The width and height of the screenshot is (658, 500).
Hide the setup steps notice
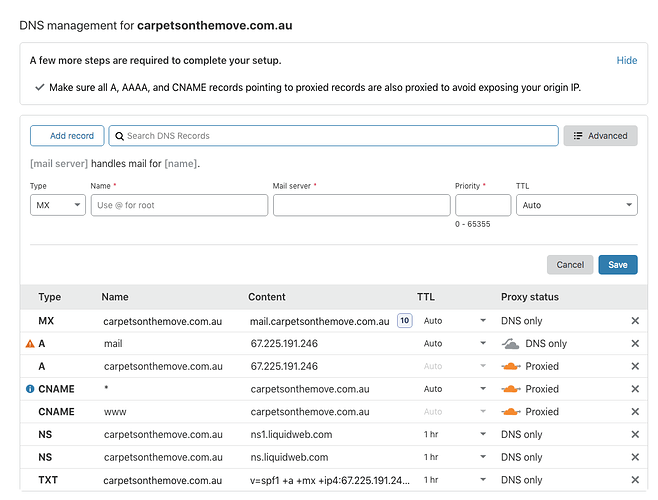[x=626, y=60]
